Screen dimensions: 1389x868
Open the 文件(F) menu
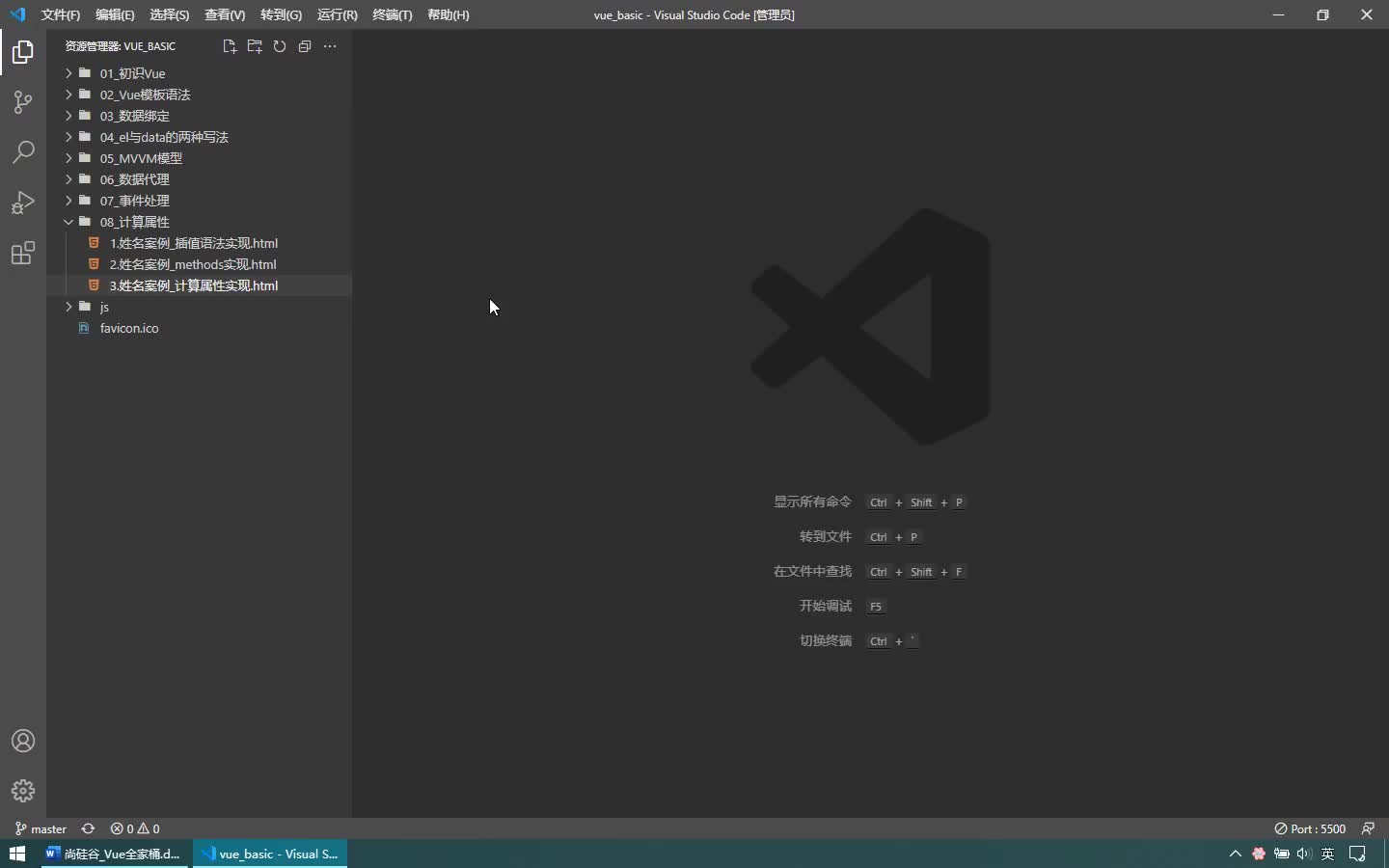click(x=60, y=14)
